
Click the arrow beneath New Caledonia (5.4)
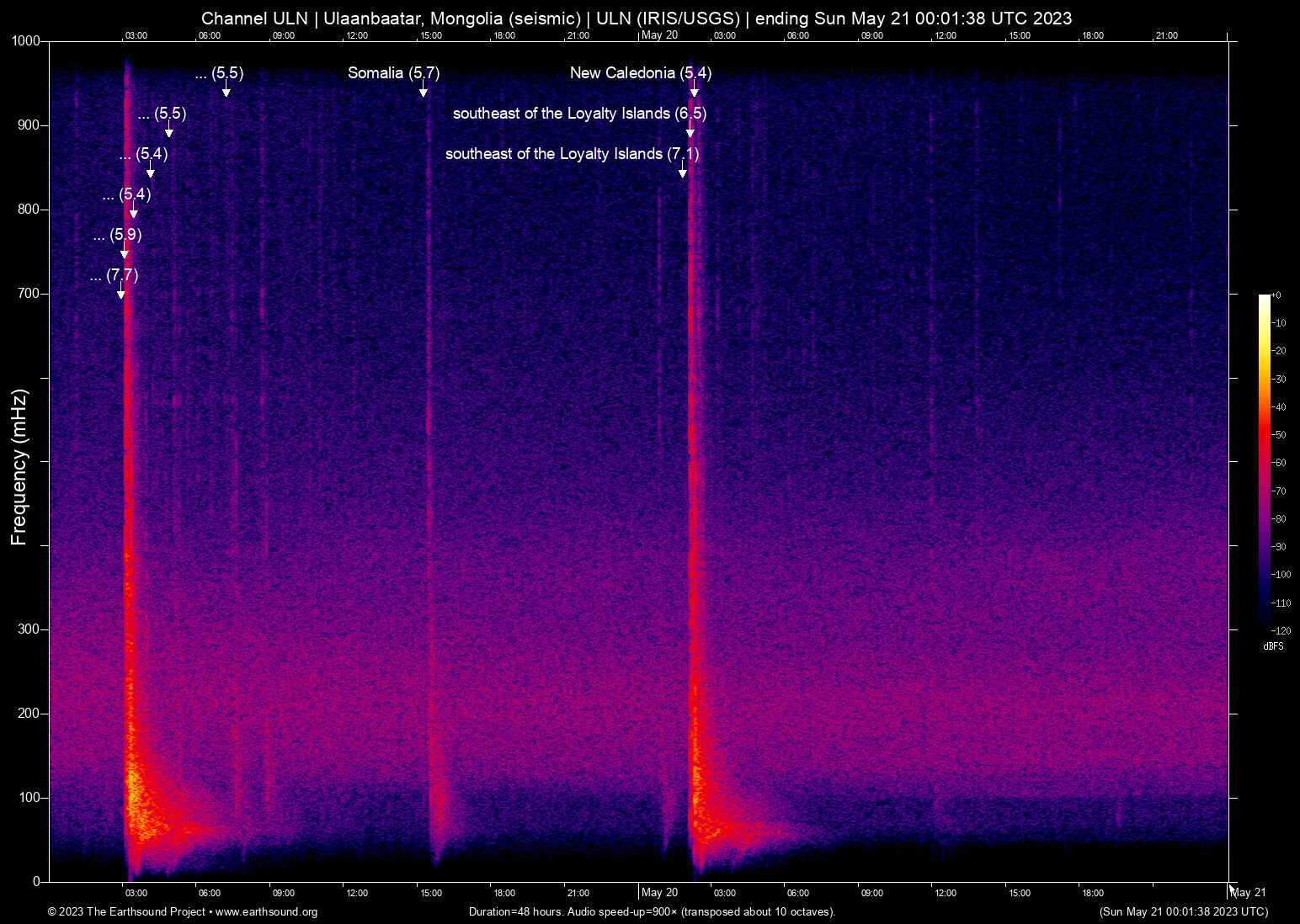coord(695,92)
